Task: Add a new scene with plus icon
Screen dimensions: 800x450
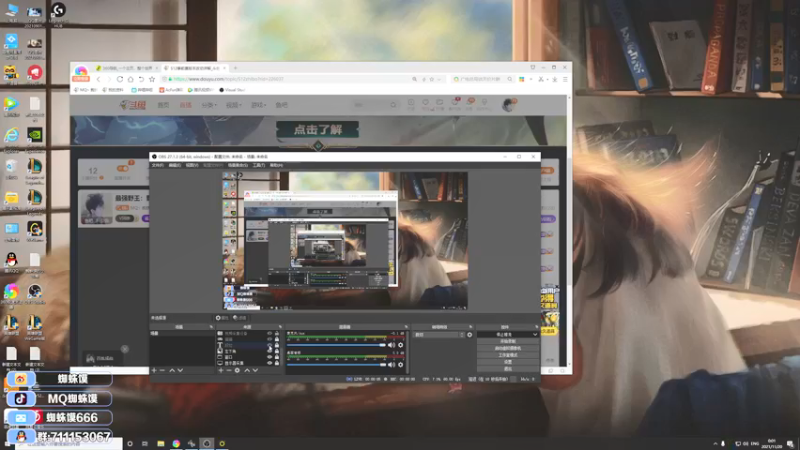Action: pos(154,370)
